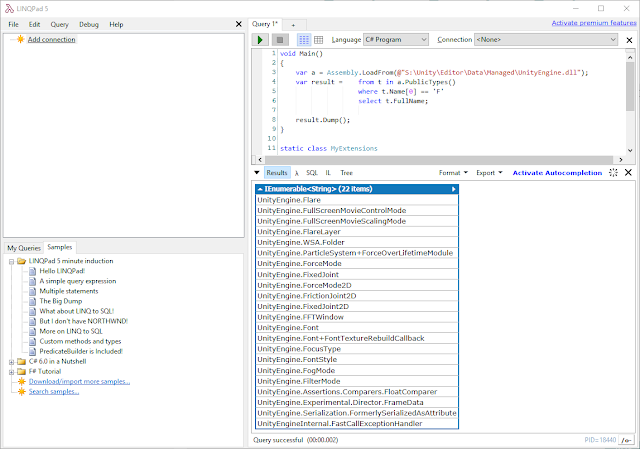Click the editor scroll down arrow
Screen dimensions: 640x449
tap(630, 150)
